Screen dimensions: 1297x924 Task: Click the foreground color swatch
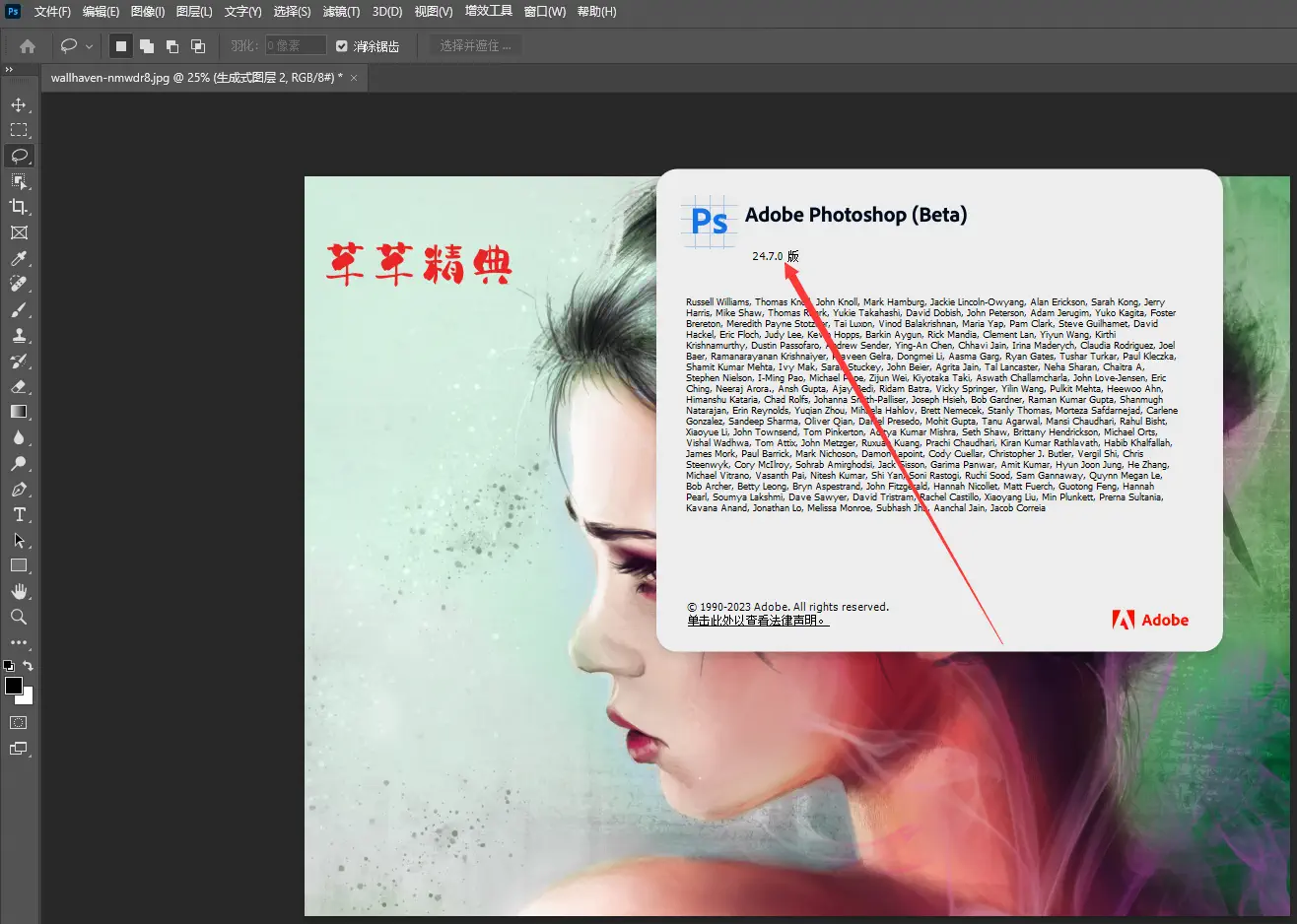14,686
